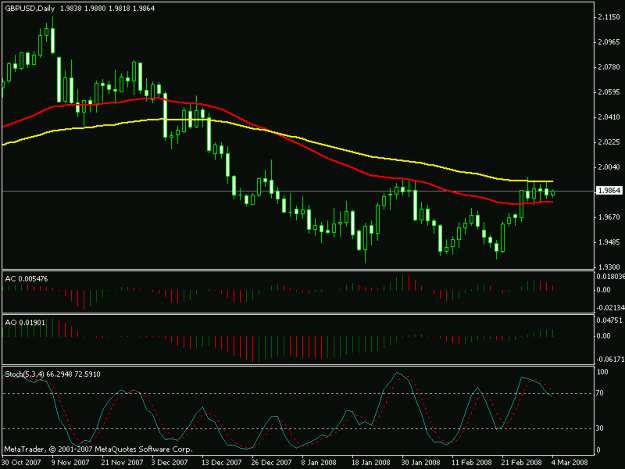Click the 18 Jan 2008 date label

(x=371, y=462)
